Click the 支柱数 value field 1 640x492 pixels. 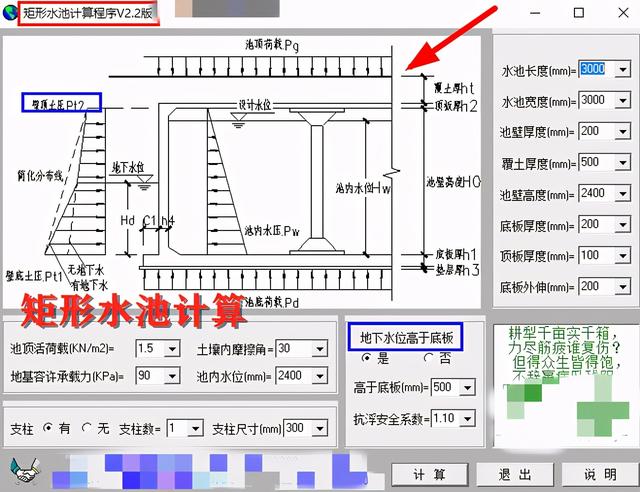pyautogui.click(x=178, y=429)
